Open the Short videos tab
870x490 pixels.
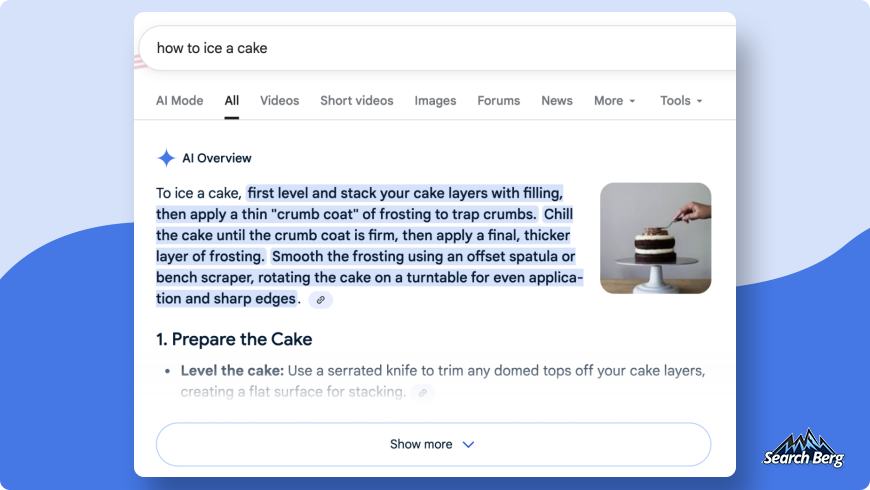(x=357, y=101)
